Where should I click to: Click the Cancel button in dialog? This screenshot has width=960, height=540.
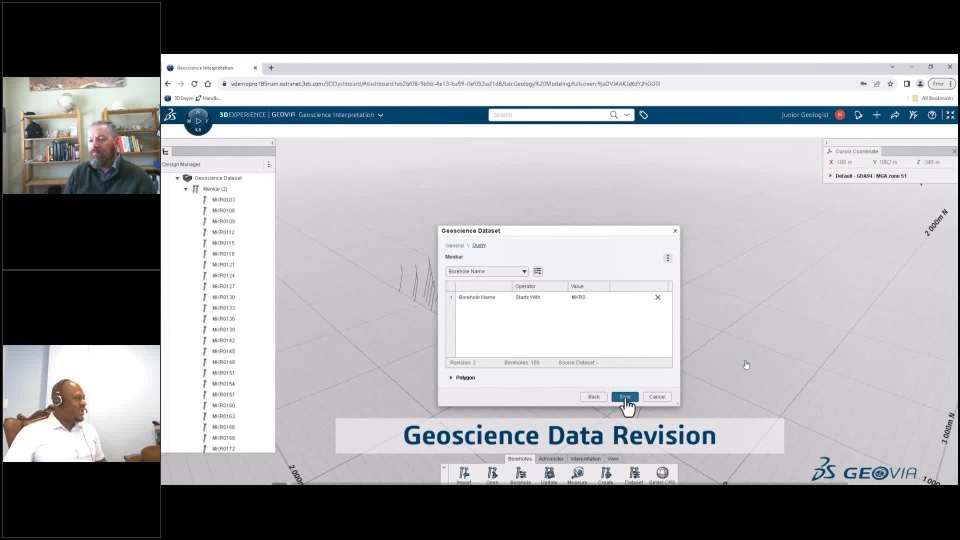(657, 397)
